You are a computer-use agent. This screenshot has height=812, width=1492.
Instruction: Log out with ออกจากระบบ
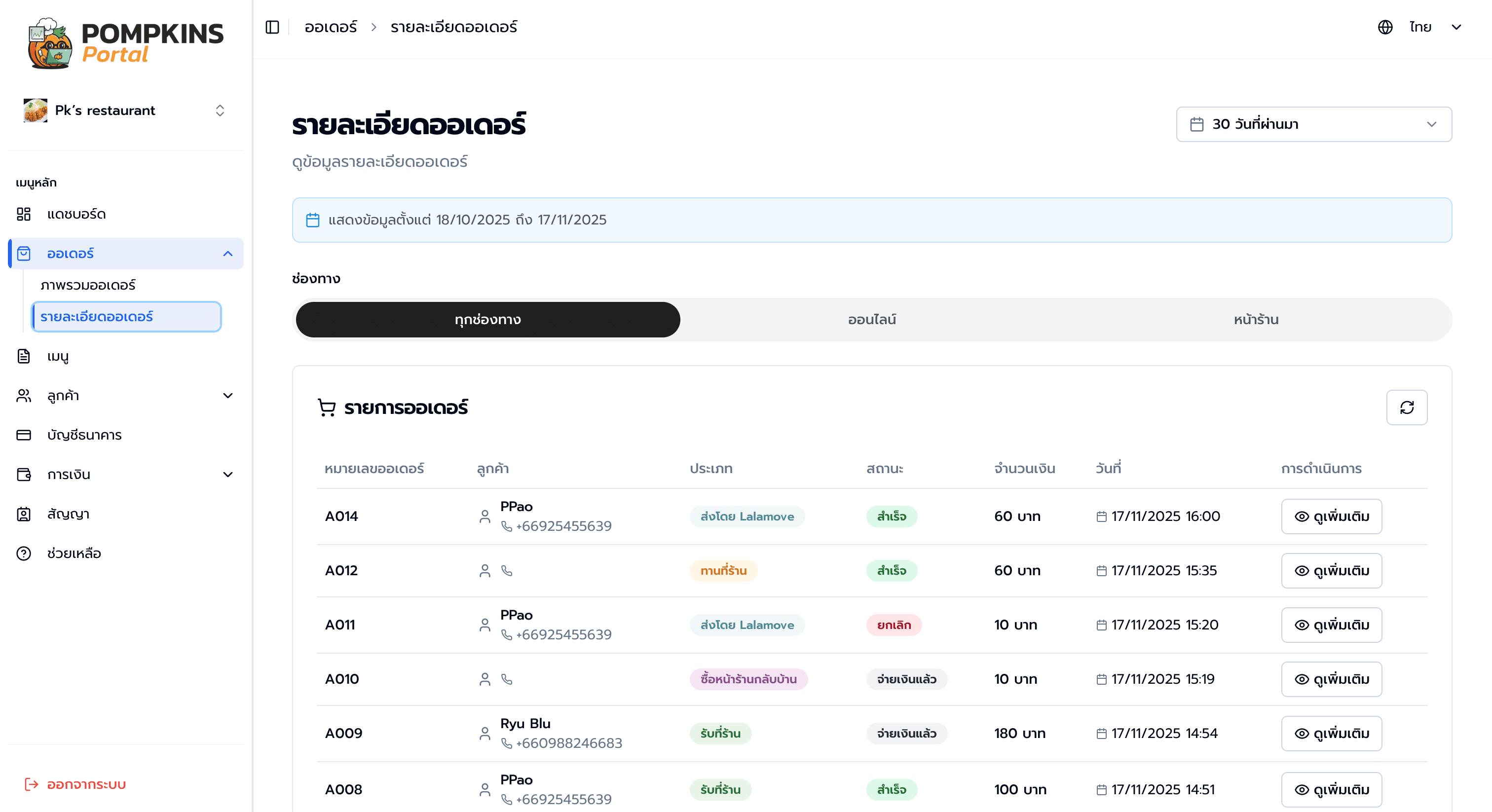coord(75,784)
